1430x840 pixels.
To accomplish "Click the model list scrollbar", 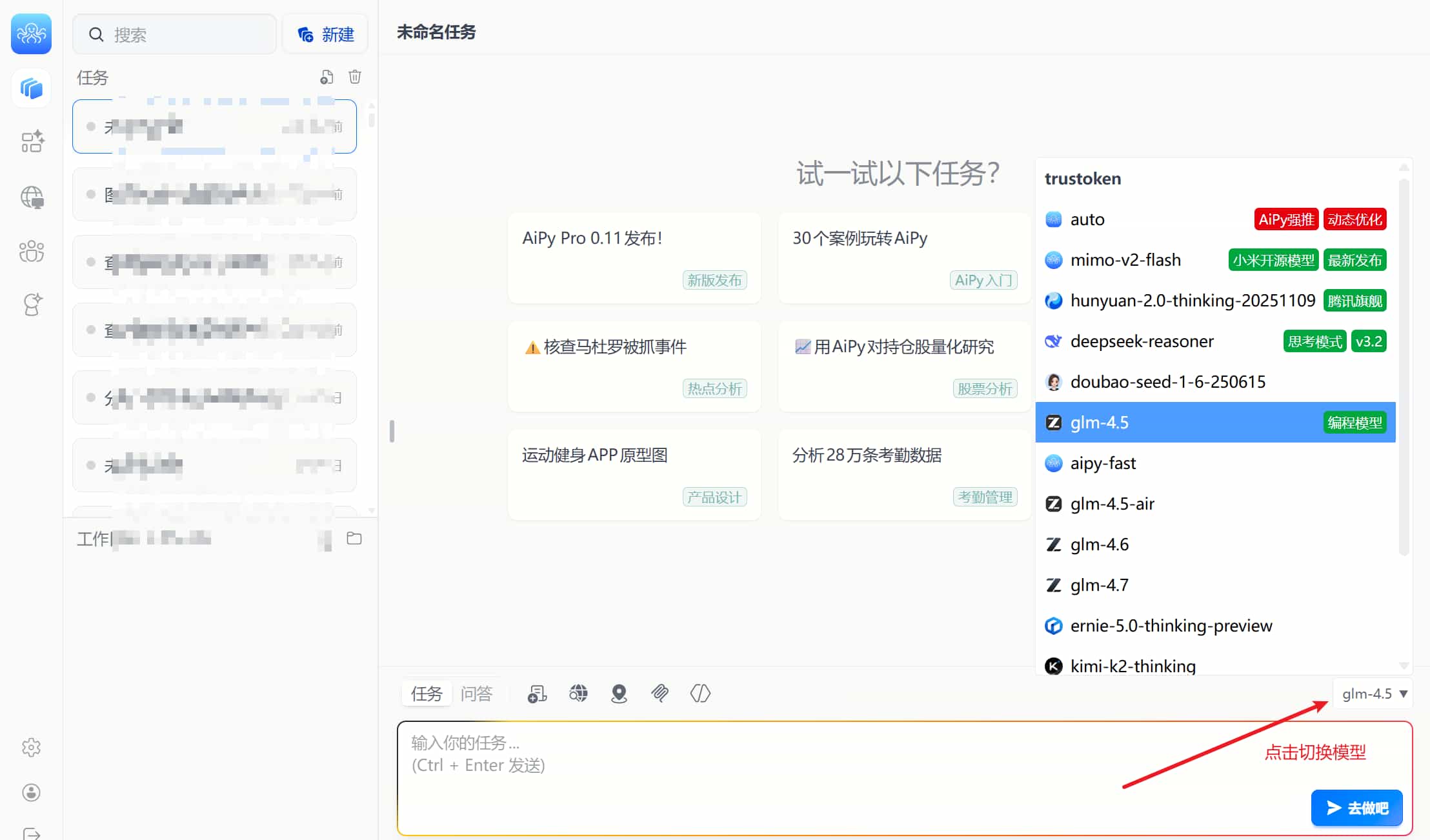I will (1404, 368).
